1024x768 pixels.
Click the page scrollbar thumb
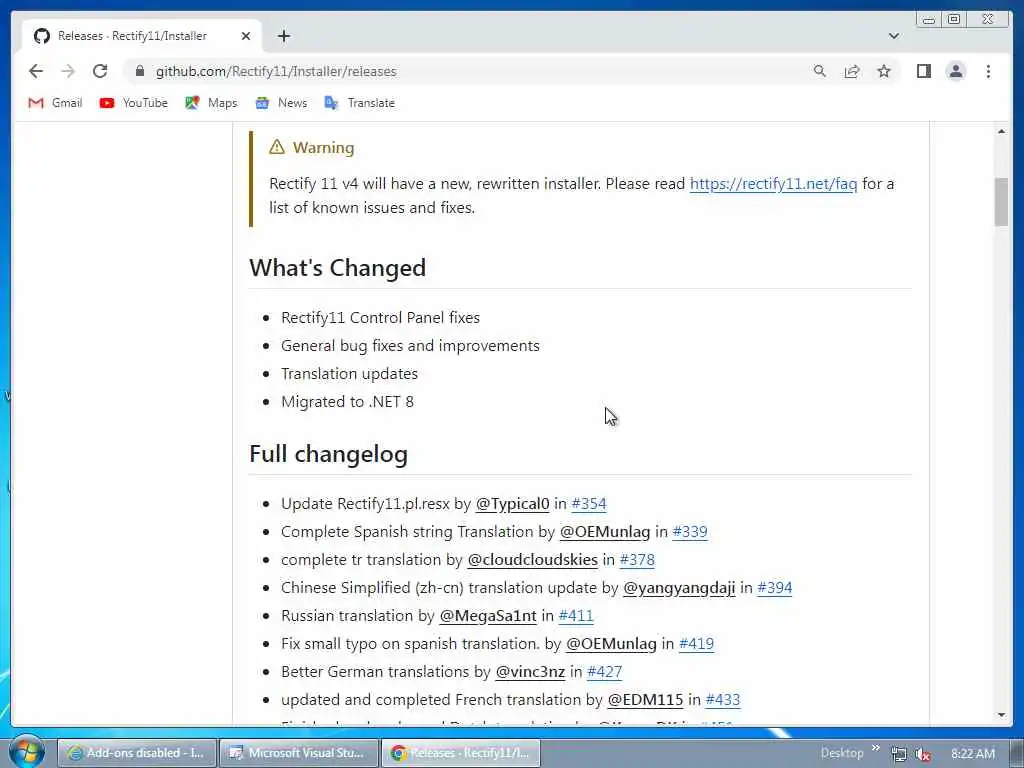(1001, 202)
